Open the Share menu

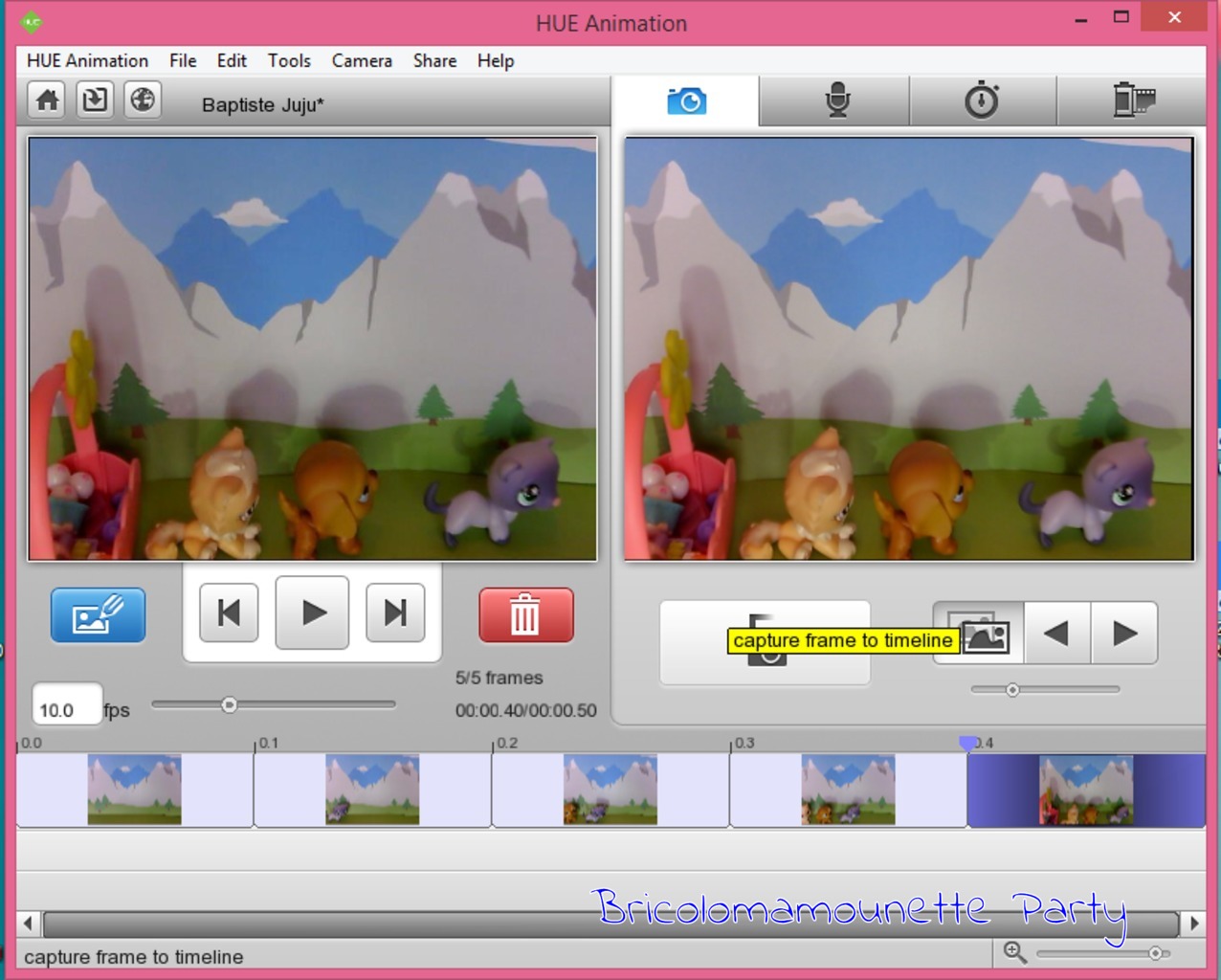pyautogui.click(x=434, y=60)
